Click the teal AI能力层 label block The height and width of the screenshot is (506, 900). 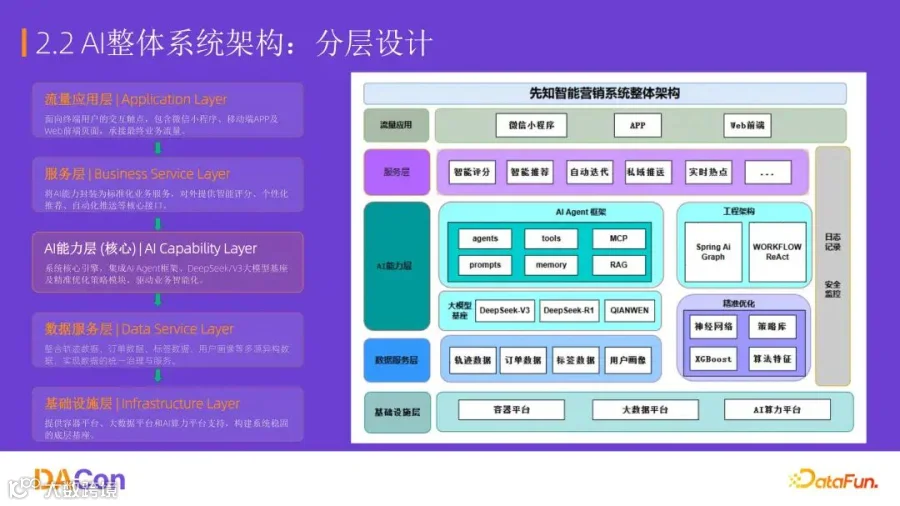397,266
